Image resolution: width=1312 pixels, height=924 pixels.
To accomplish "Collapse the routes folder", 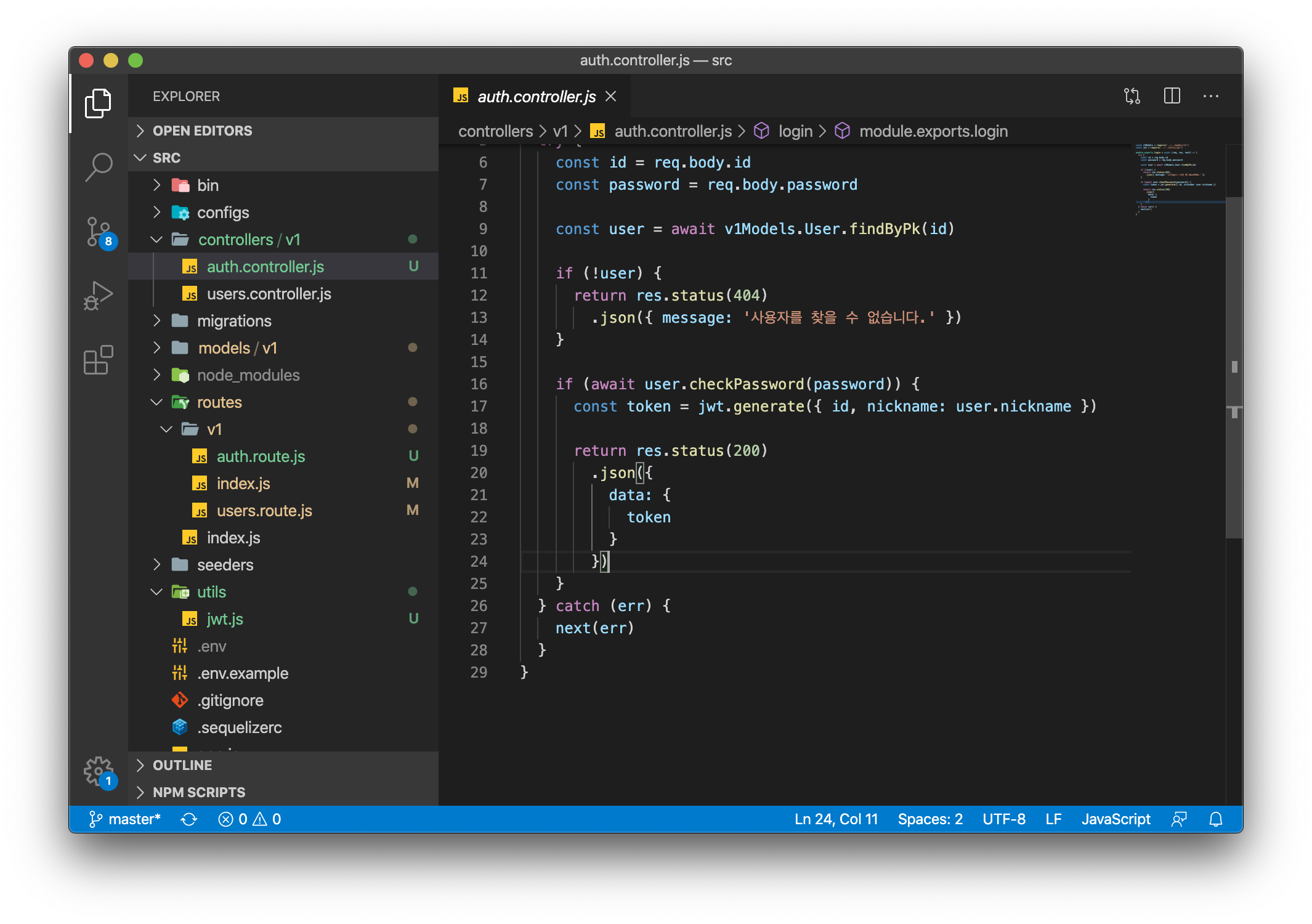I will [219, 402].
